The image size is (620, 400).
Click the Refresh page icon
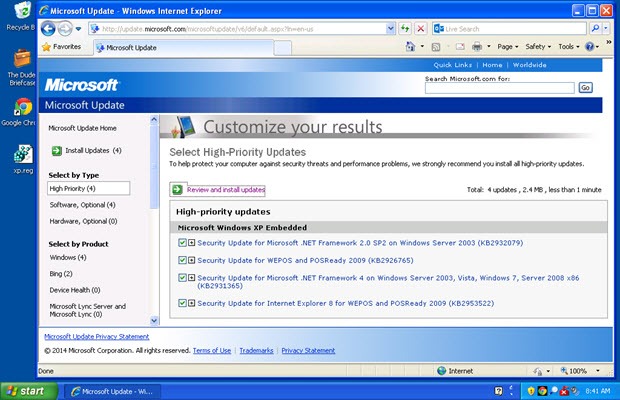[403, 28]
